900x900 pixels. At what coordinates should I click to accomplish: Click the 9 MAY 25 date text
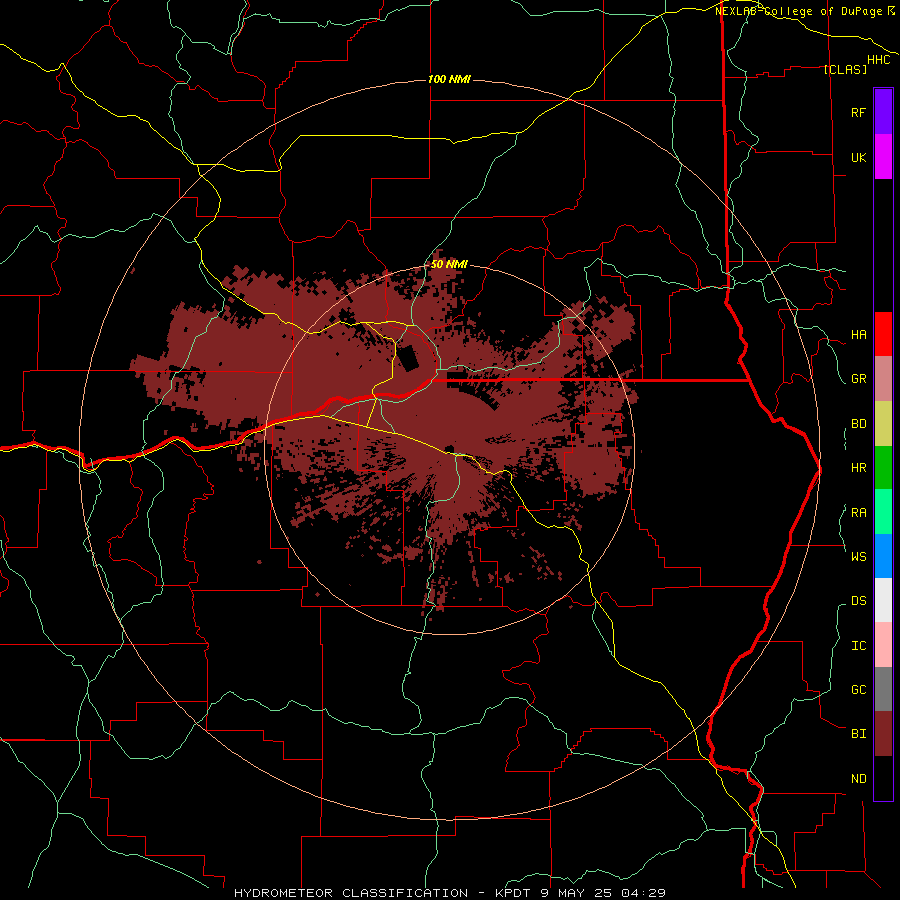[576, 893]
